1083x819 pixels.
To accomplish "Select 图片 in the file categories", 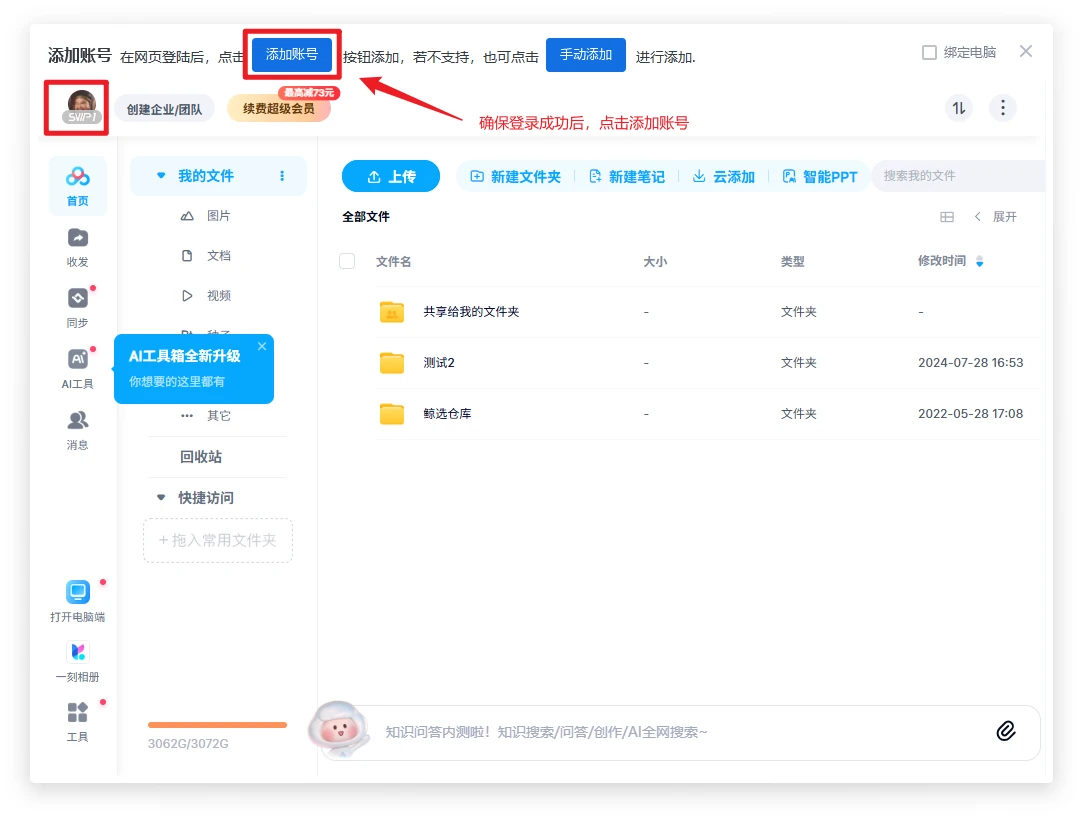I will click(x=218, y=216).
